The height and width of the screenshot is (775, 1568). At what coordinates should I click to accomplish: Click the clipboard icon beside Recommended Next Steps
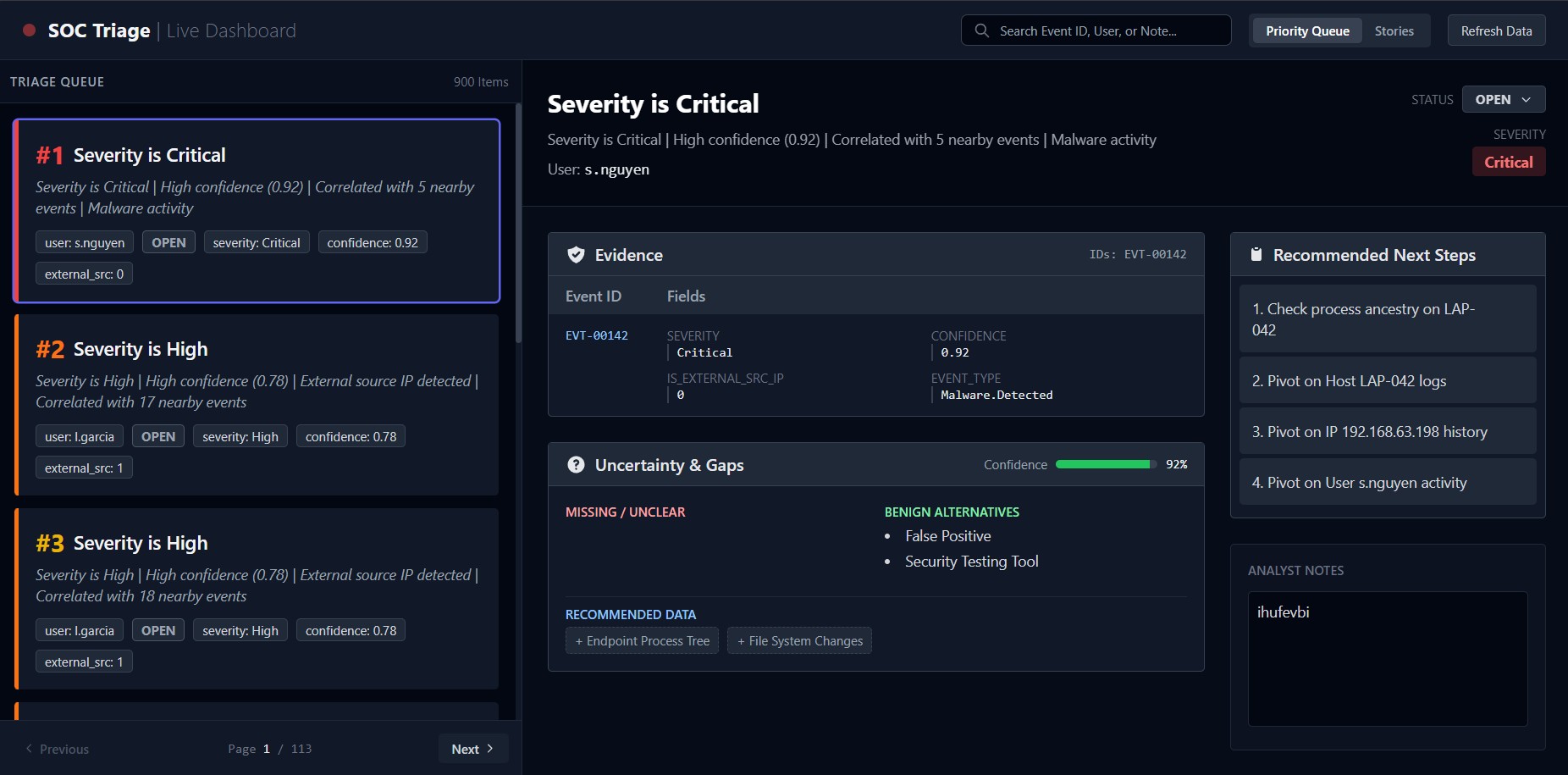(1256, 255)
